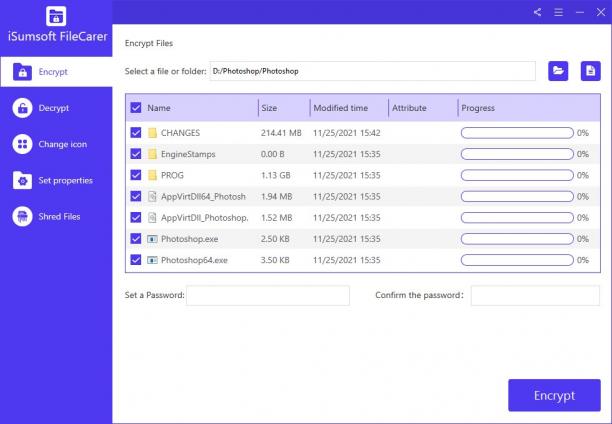Click the iSumsoft FileCarer logo icon
Screen dimensions: 612x424
click(56, 16)
